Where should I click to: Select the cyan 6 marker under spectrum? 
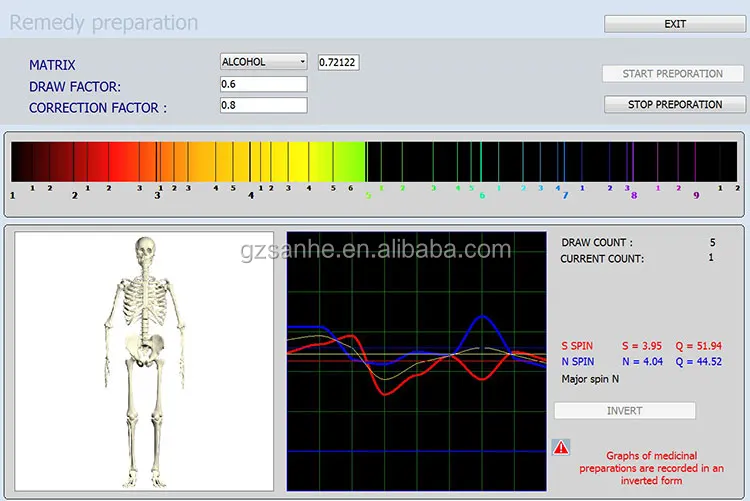pos(481,196)
